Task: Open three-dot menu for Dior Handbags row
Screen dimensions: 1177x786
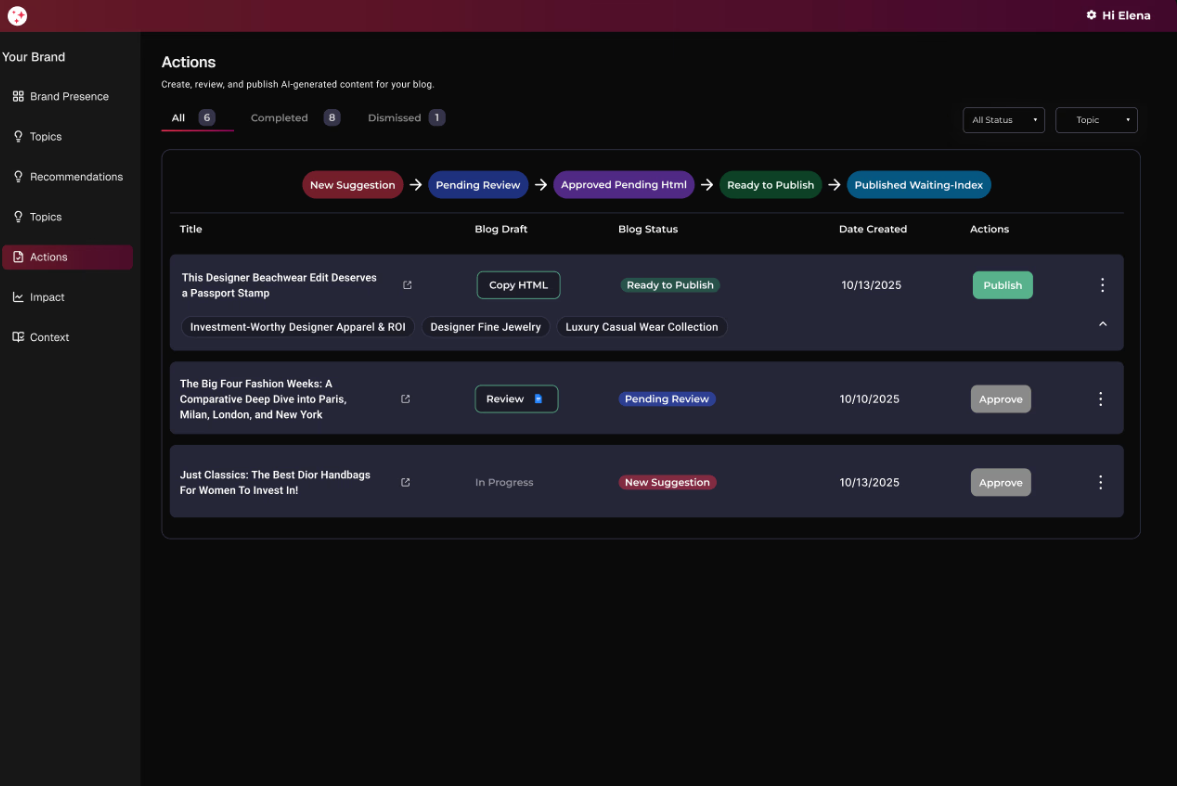Action: (1100, 482)
